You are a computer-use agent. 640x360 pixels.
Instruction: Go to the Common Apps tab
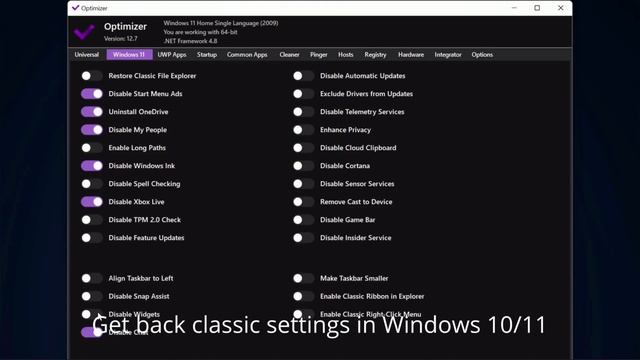click(247, 55)
